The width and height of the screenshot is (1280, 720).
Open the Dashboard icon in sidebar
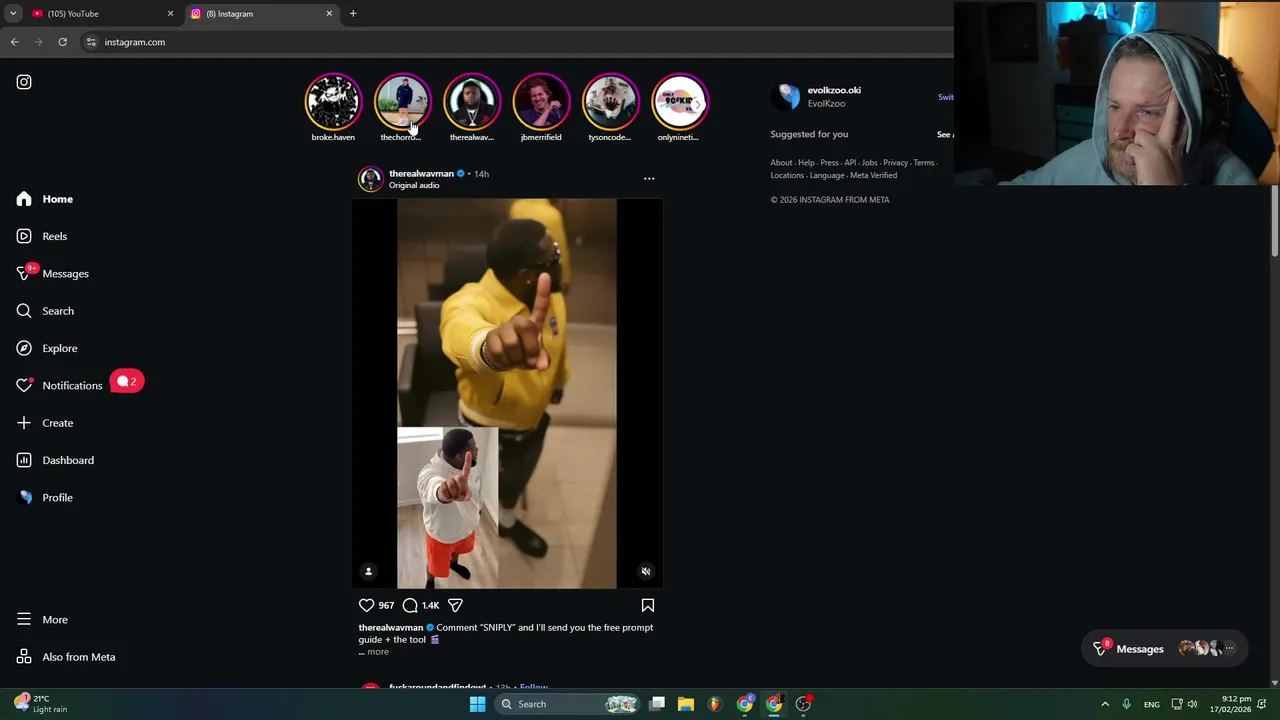pos(24,460)
